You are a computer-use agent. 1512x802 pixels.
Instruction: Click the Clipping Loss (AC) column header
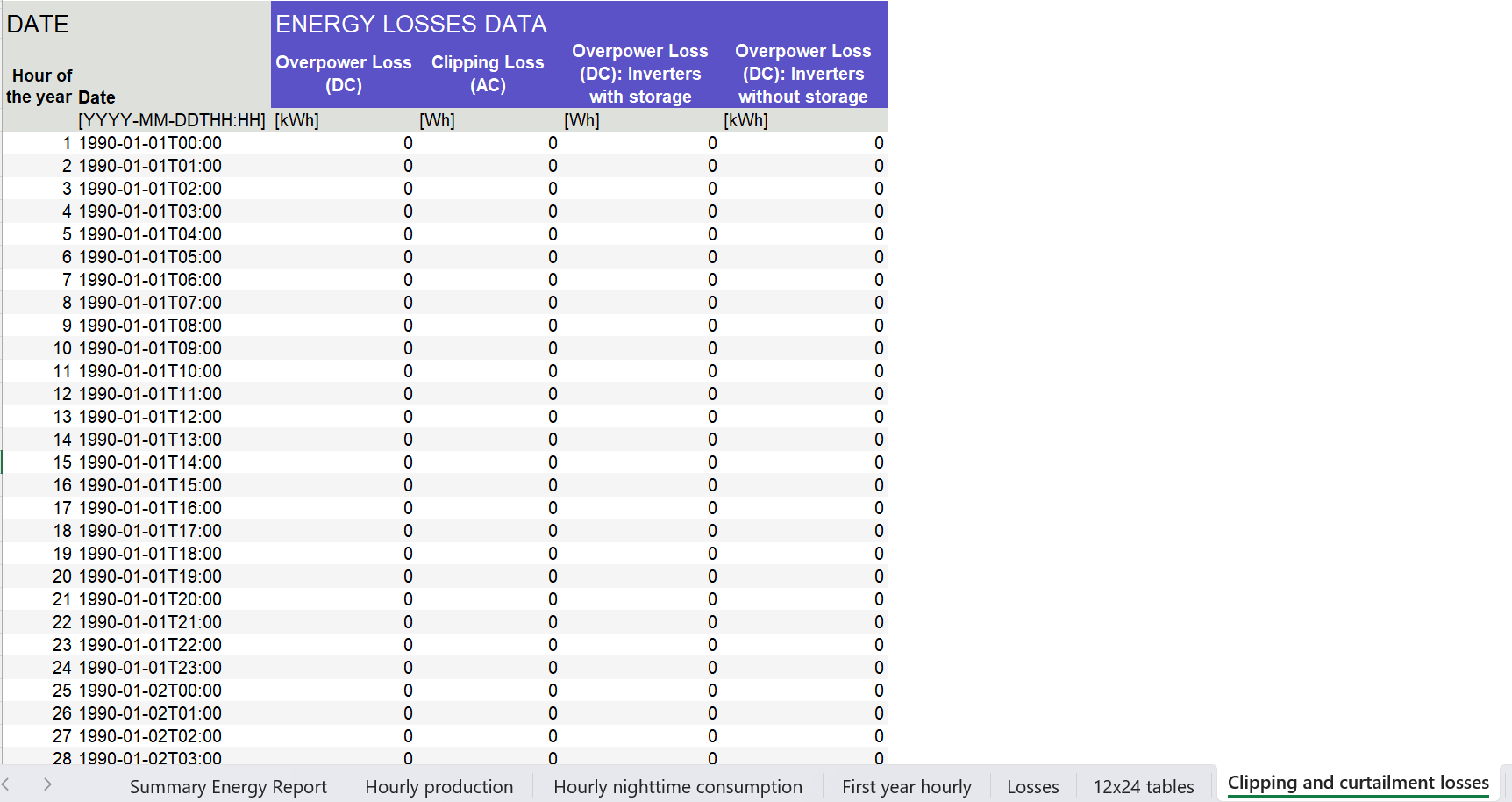pyautogui.click(x=488, y=74)
